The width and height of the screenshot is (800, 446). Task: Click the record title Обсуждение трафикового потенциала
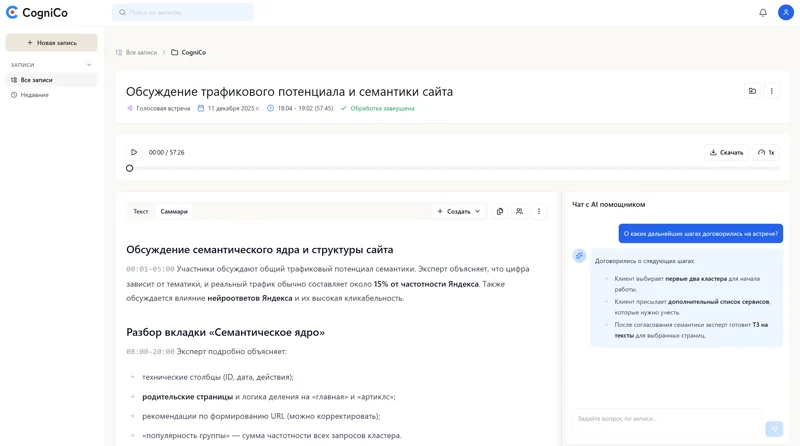pos(289,91)
